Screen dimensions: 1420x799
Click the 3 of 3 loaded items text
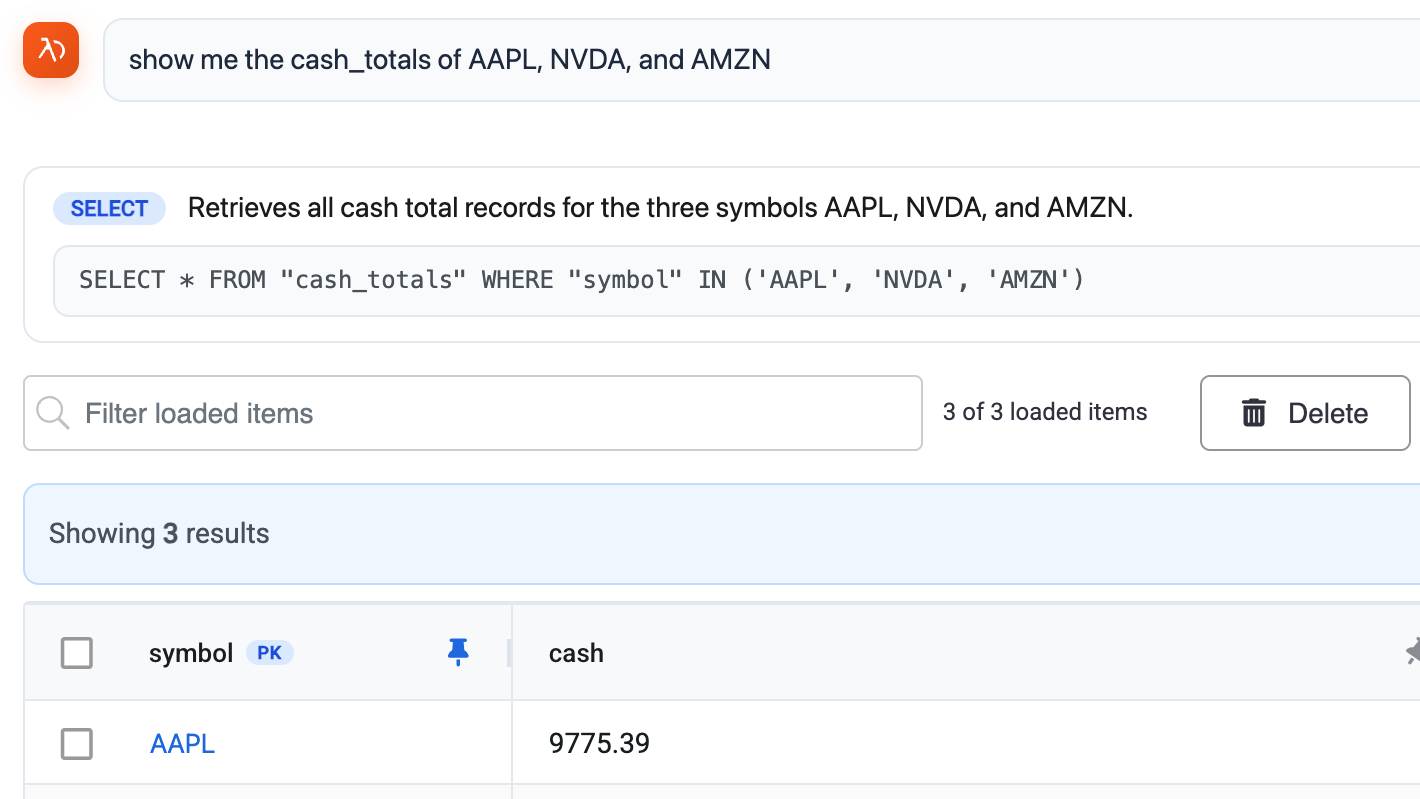point(1045,412)
